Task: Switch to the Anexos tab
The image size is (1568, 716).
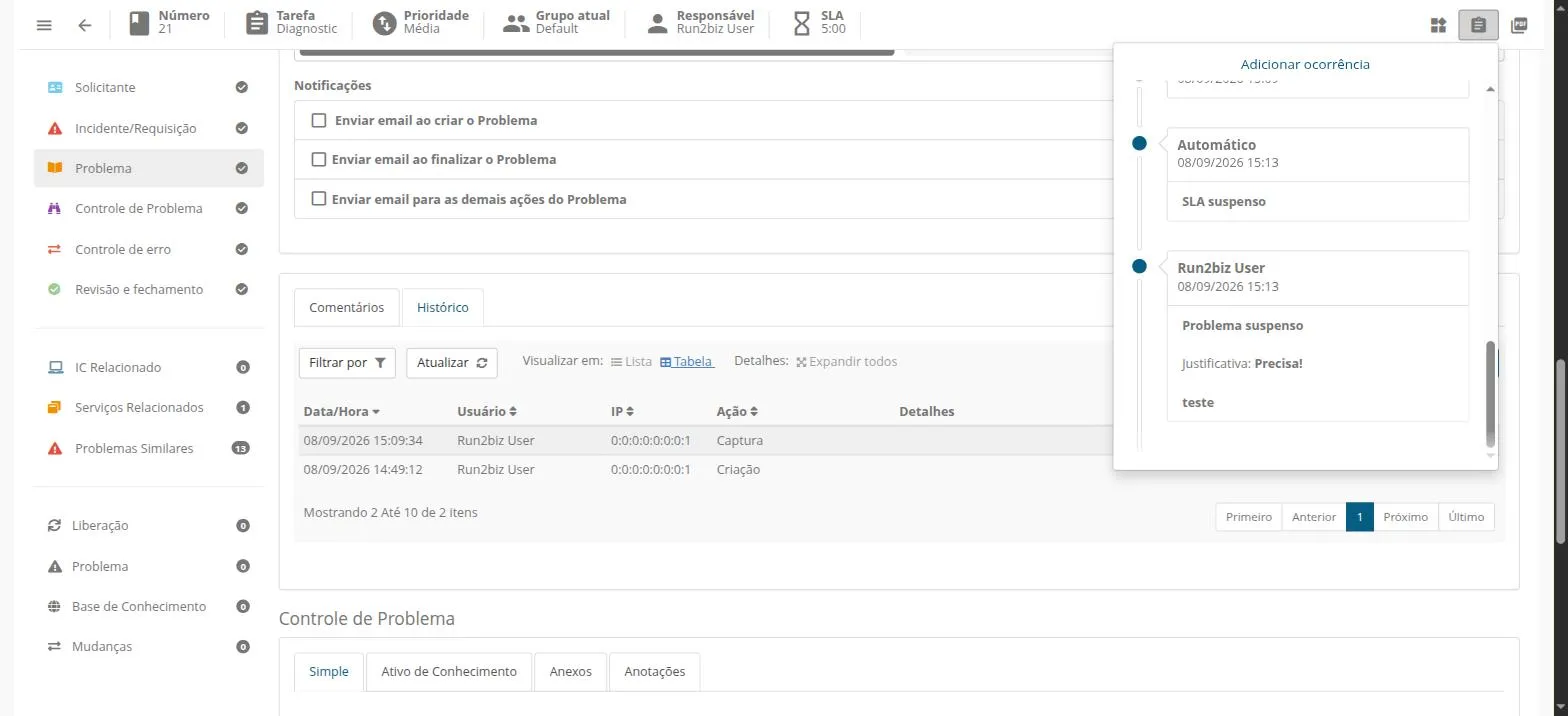Action: tap(570, 671)
